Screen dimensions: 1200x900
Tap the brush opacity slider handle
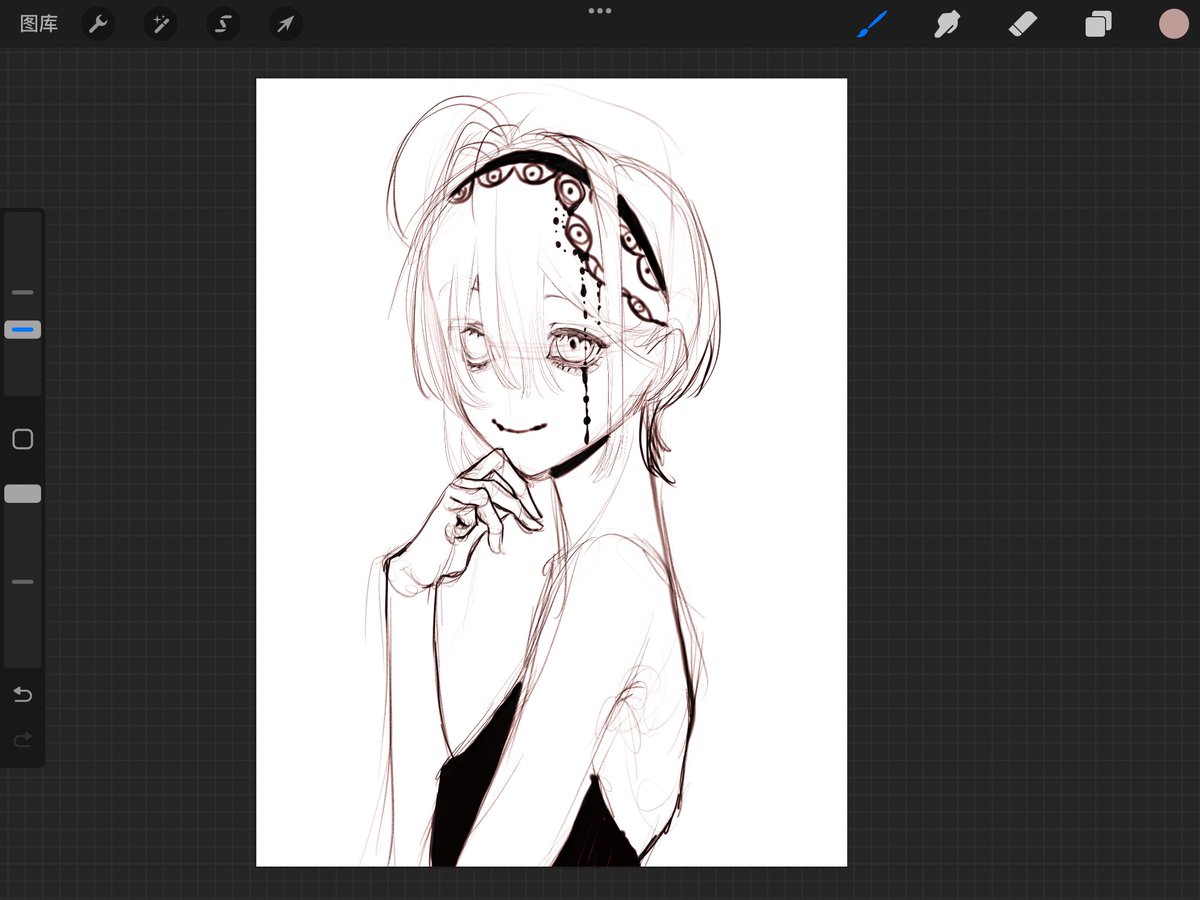[23, 494]
